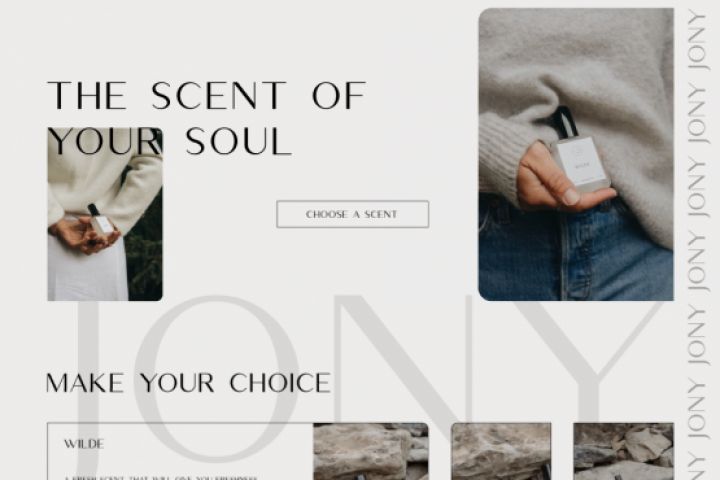Viewport: 720px width, 480px height.
Task: Select the middle rock product image
Action: click(501, 452)
